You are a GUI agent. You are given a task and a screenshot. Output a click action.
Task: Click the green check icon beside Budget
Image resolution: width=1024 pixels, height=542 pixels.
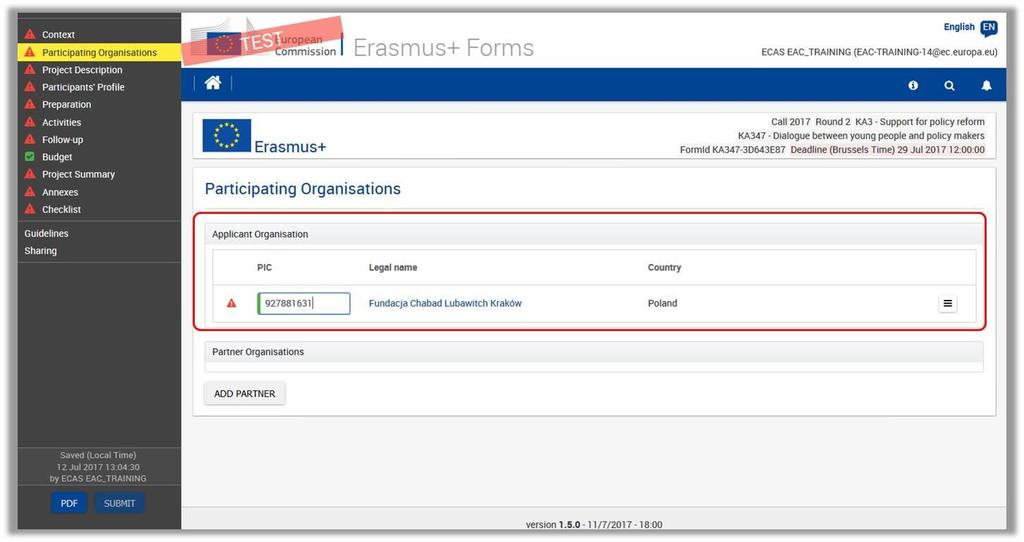[29, 157]
